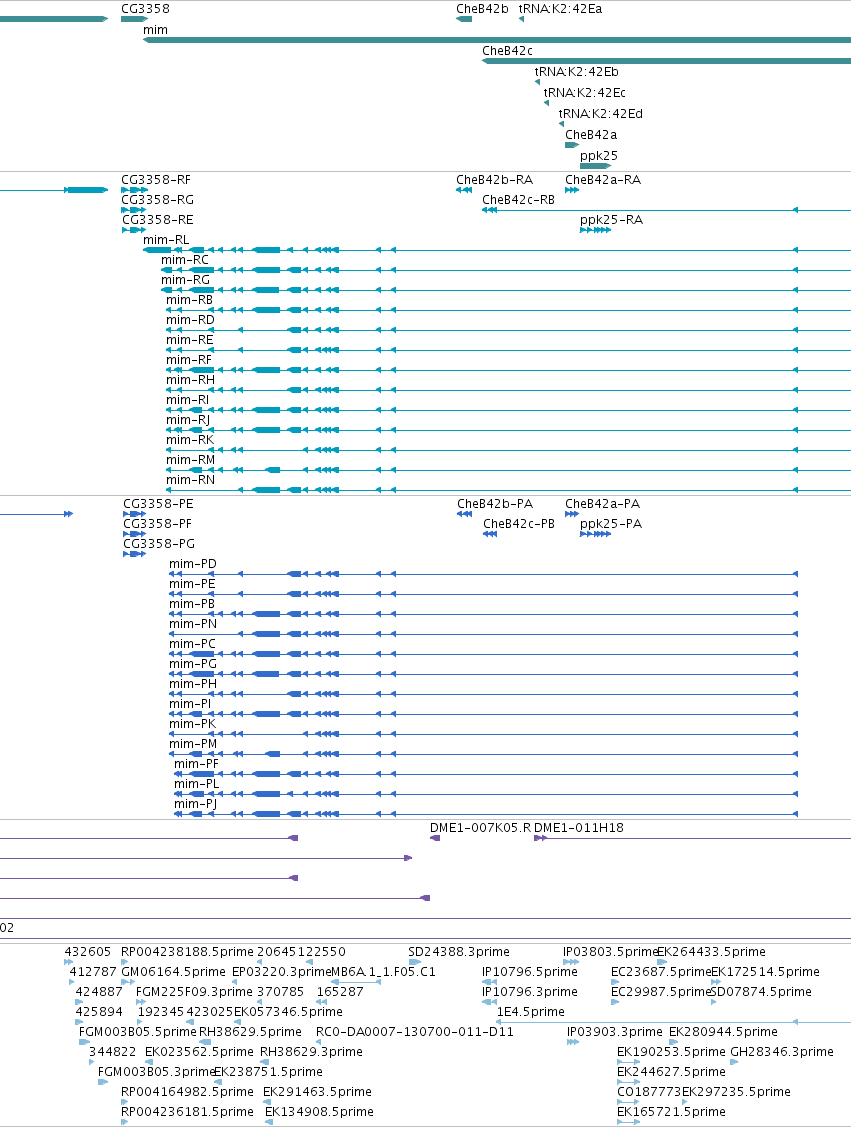The image size is (851, 1127).
Task: Select the CG3358-PF protein label
Action: pyautogui.click(x=157, y=523)
